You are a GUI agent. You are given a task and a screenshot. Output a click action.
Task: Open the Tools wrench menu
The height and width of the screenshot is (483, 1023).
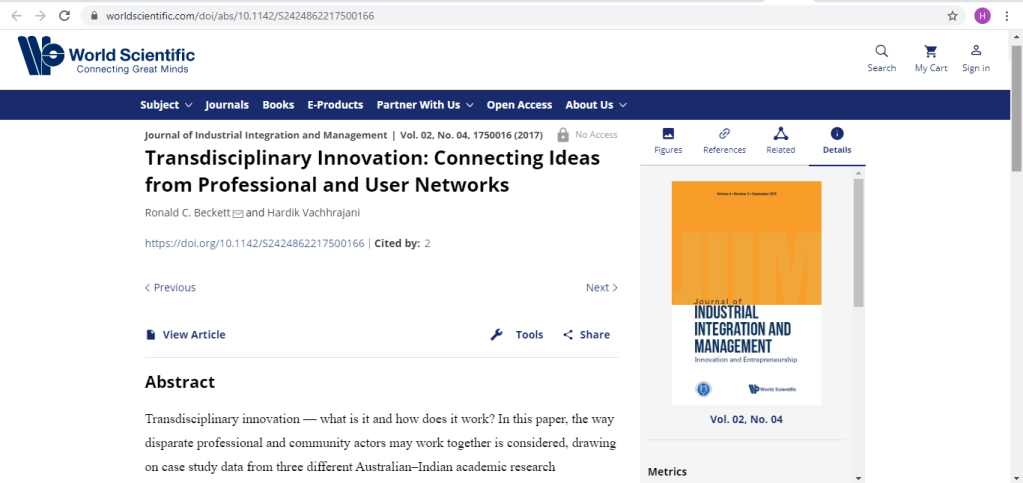[517, 335]
